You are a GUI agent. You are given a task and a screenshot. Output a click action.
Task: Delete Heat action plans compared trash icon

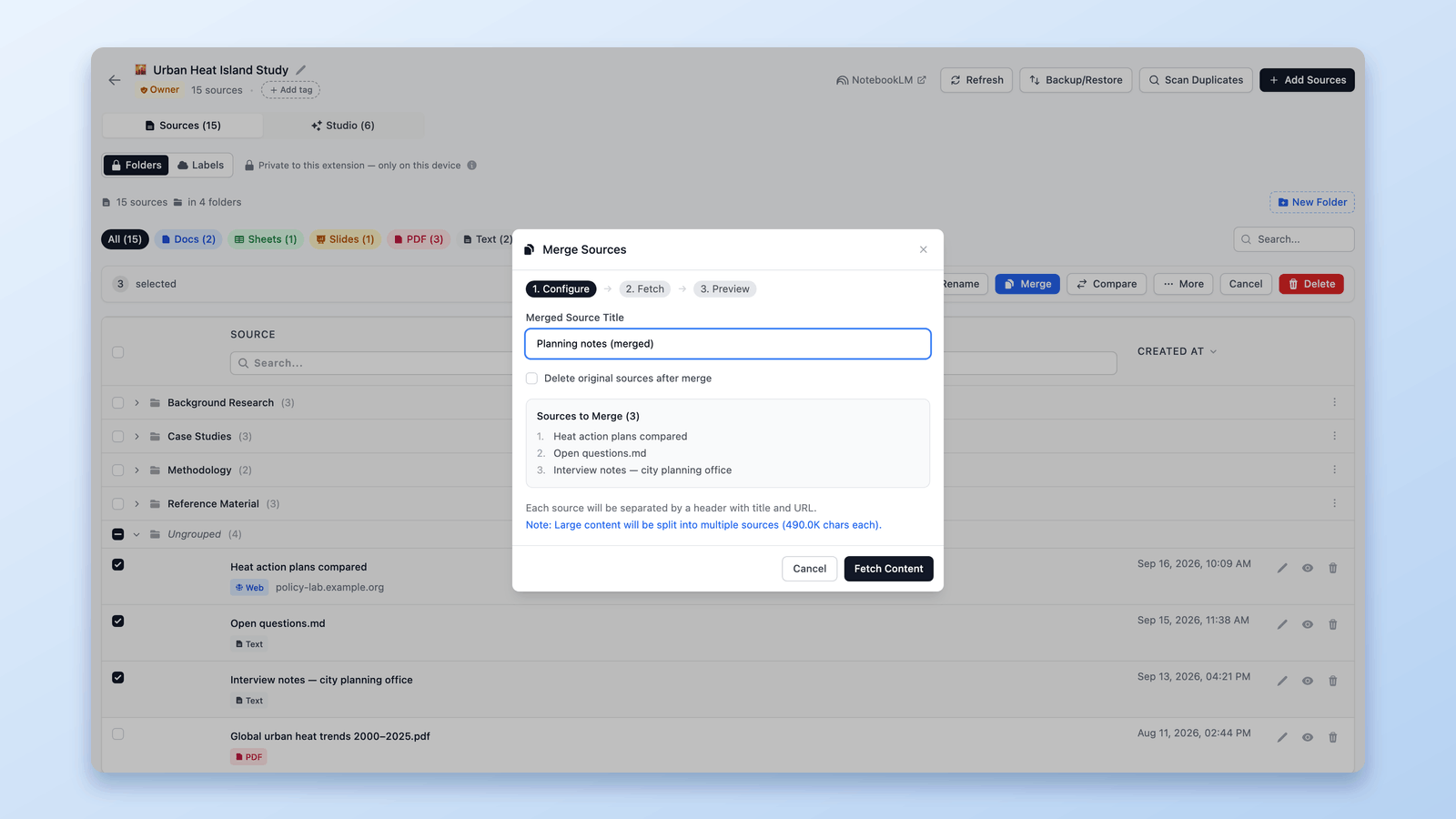(1332, 568)
